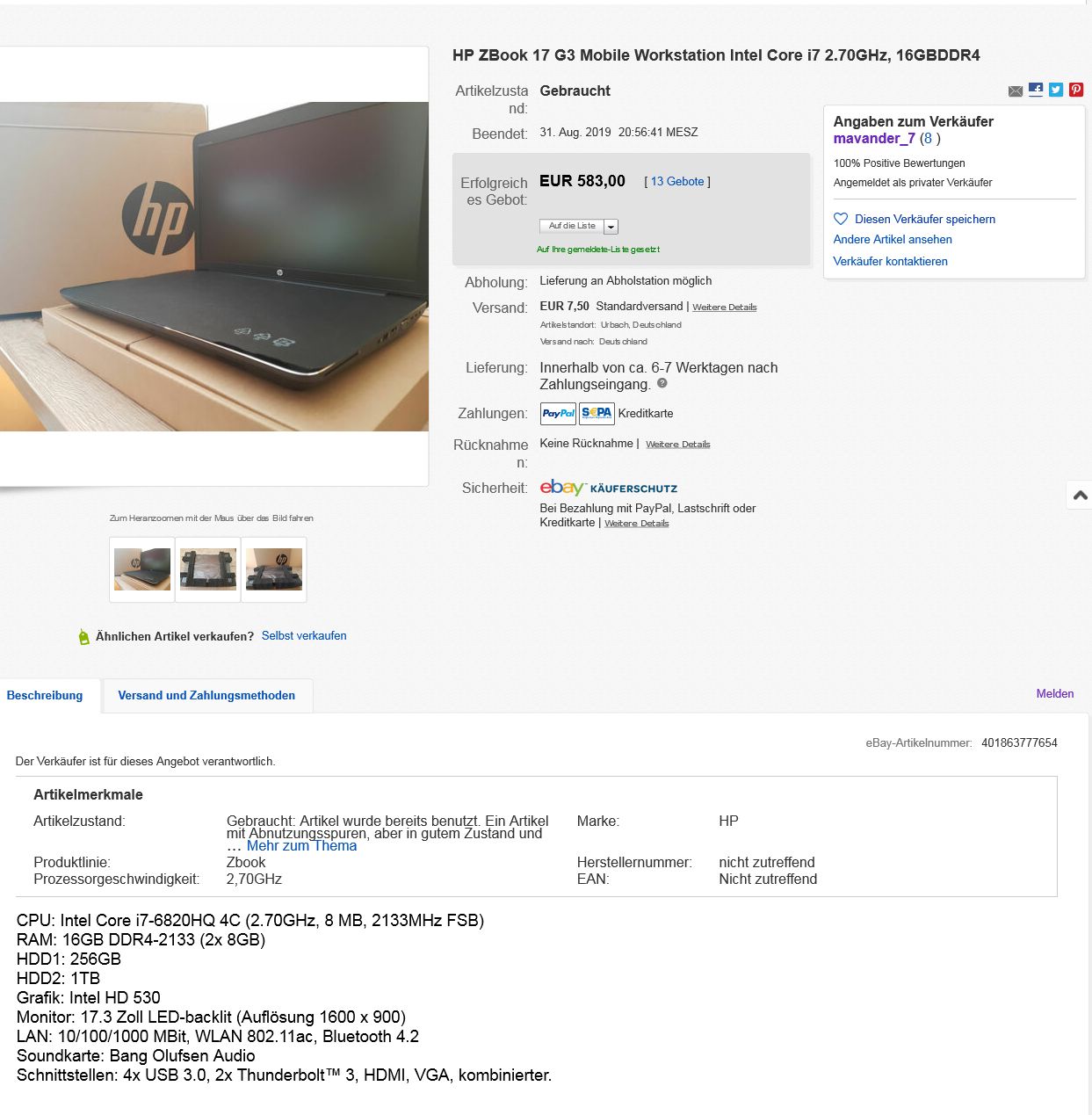The height and width of the screenshot is (1115, 1092).
Task: Share the listing on Facebook
Action: point(1036,90)
